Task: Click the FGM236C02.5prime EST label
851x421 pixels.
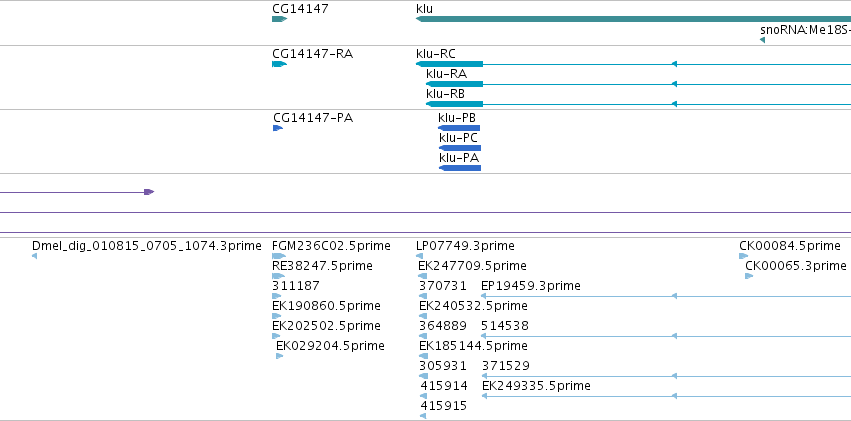Action: coord(331,246)
